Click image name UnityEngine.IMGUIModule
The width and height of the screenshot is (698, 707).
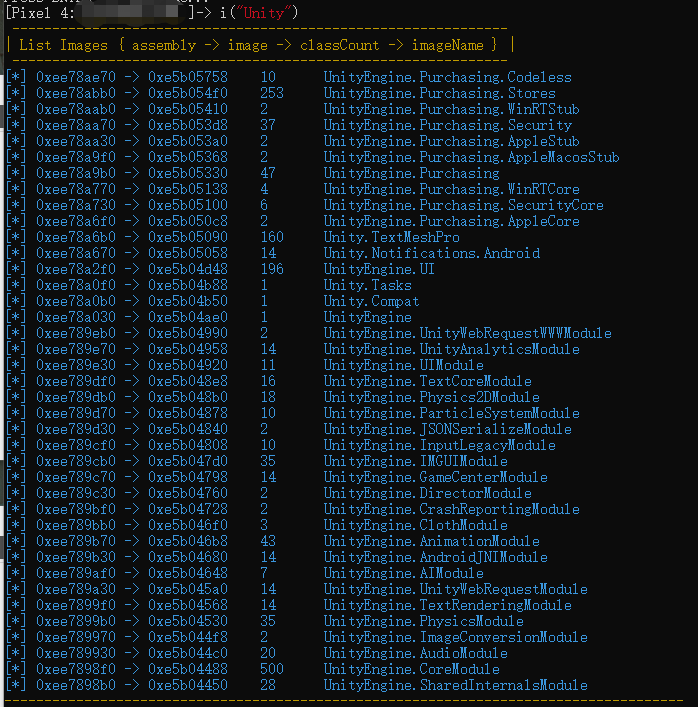tap(415, 461)
